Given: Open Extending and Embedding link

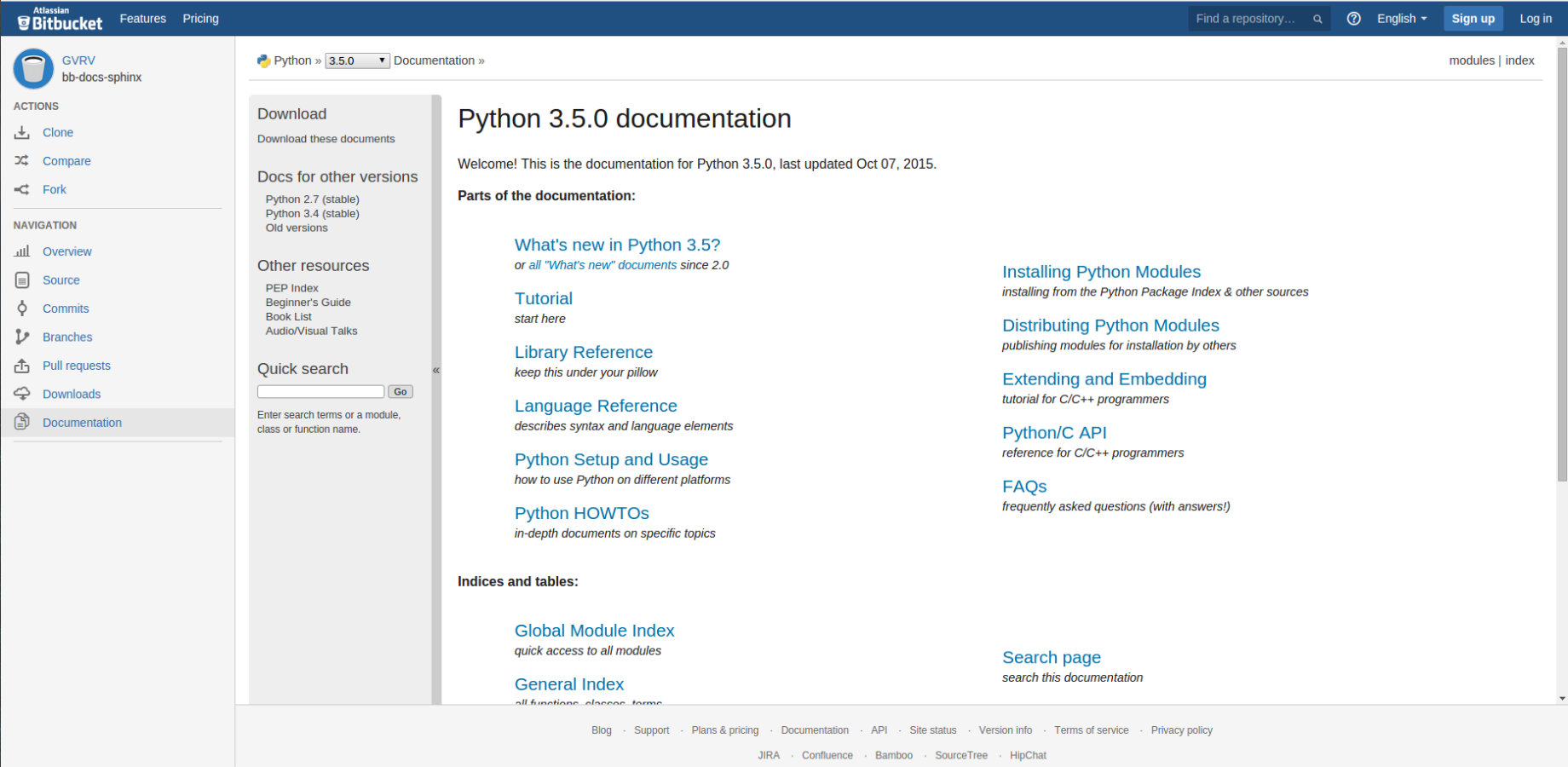Looking at the screenshot, I should (x=1104, y=379).
